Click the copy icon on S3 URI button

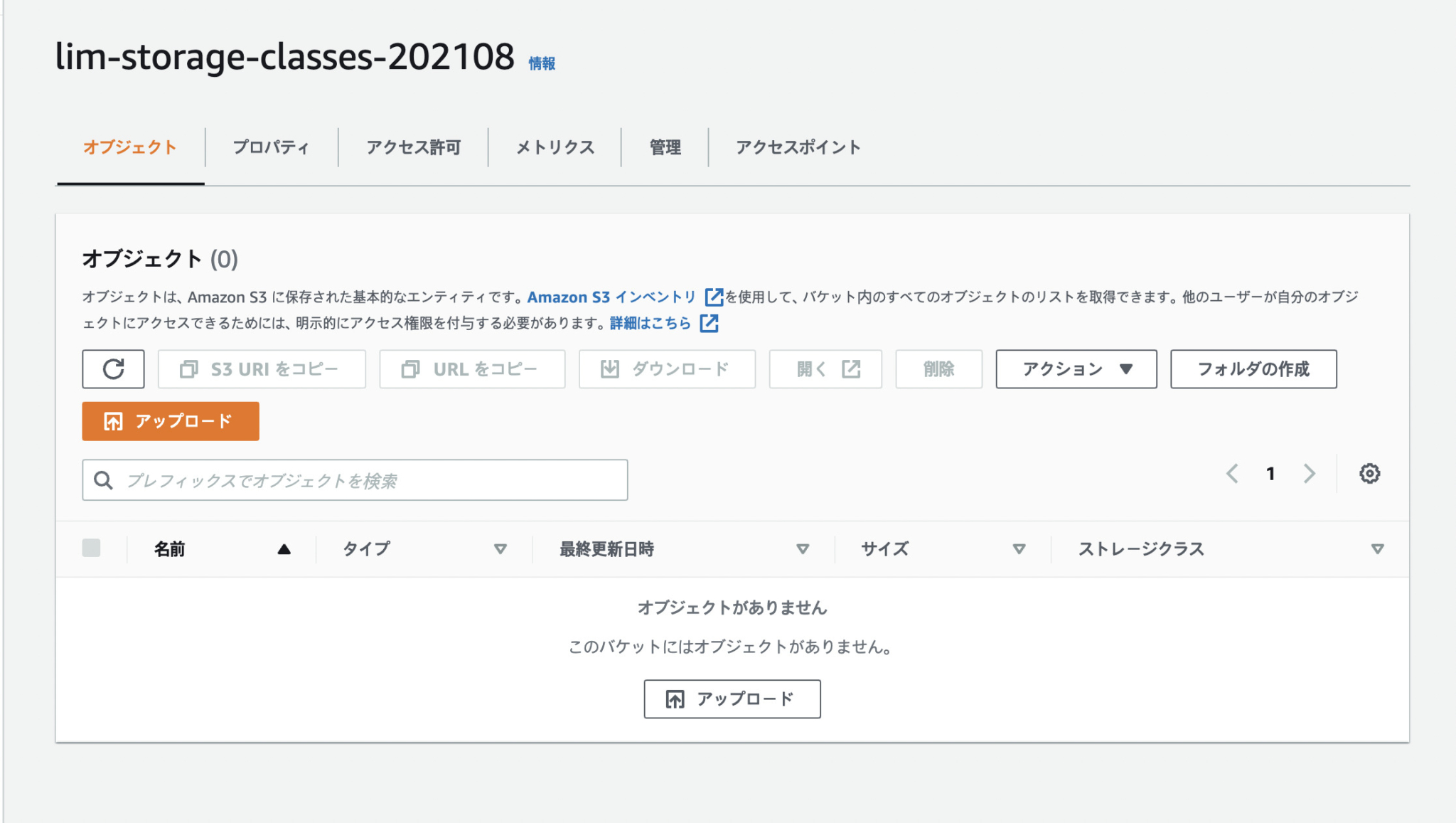click(x=188, y=368)
